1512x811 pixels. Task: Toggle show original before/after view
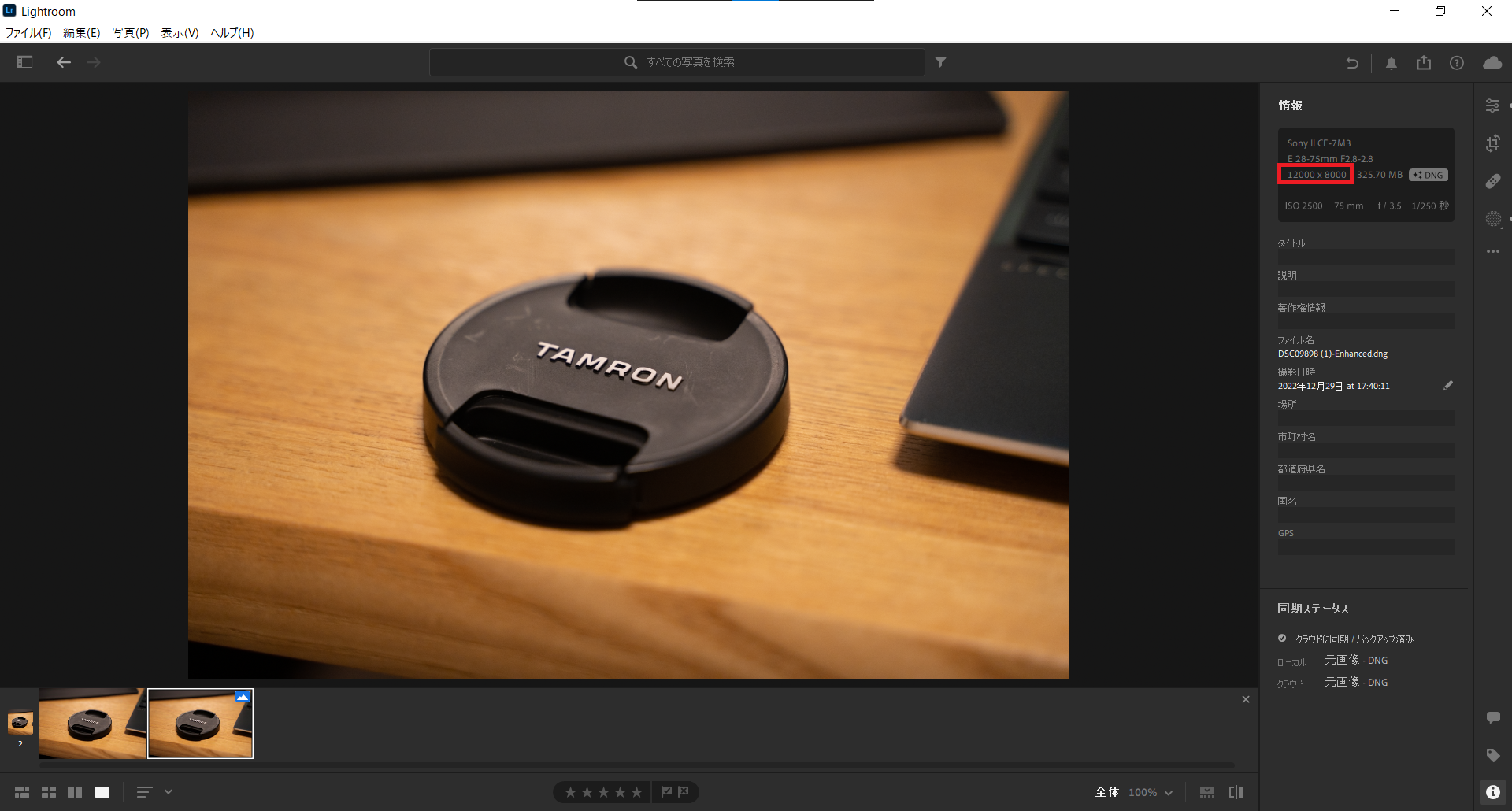coord(1236,792)
